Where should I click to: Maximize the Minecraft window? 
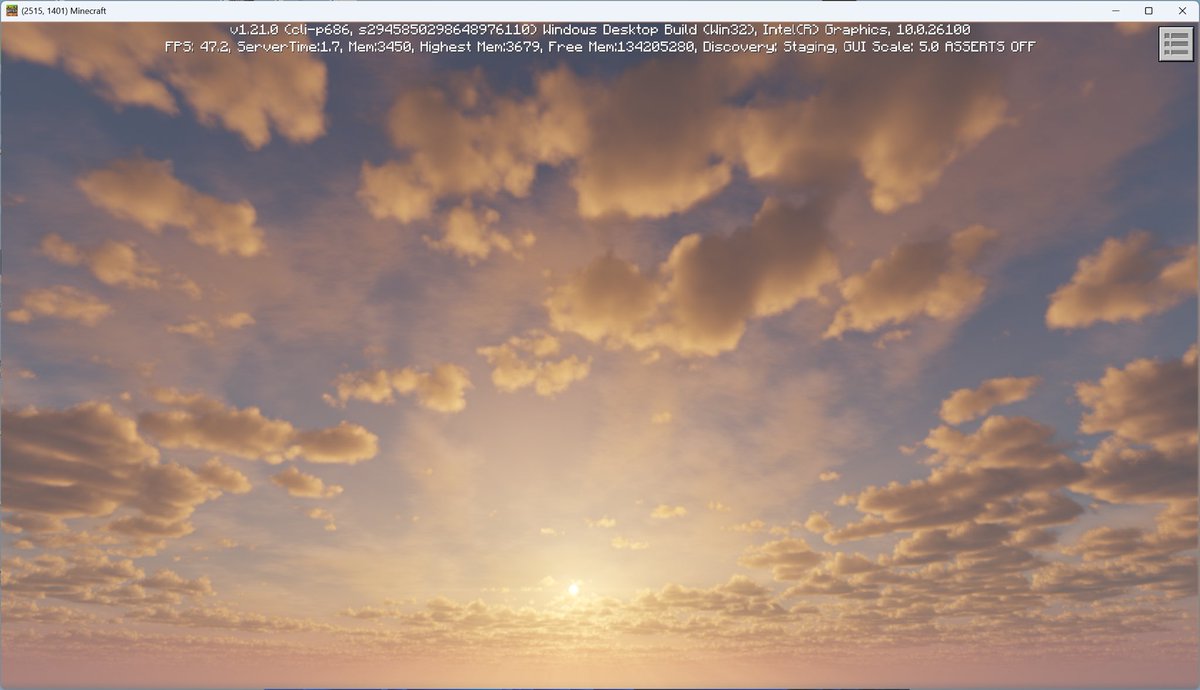tap(1148, 9)
